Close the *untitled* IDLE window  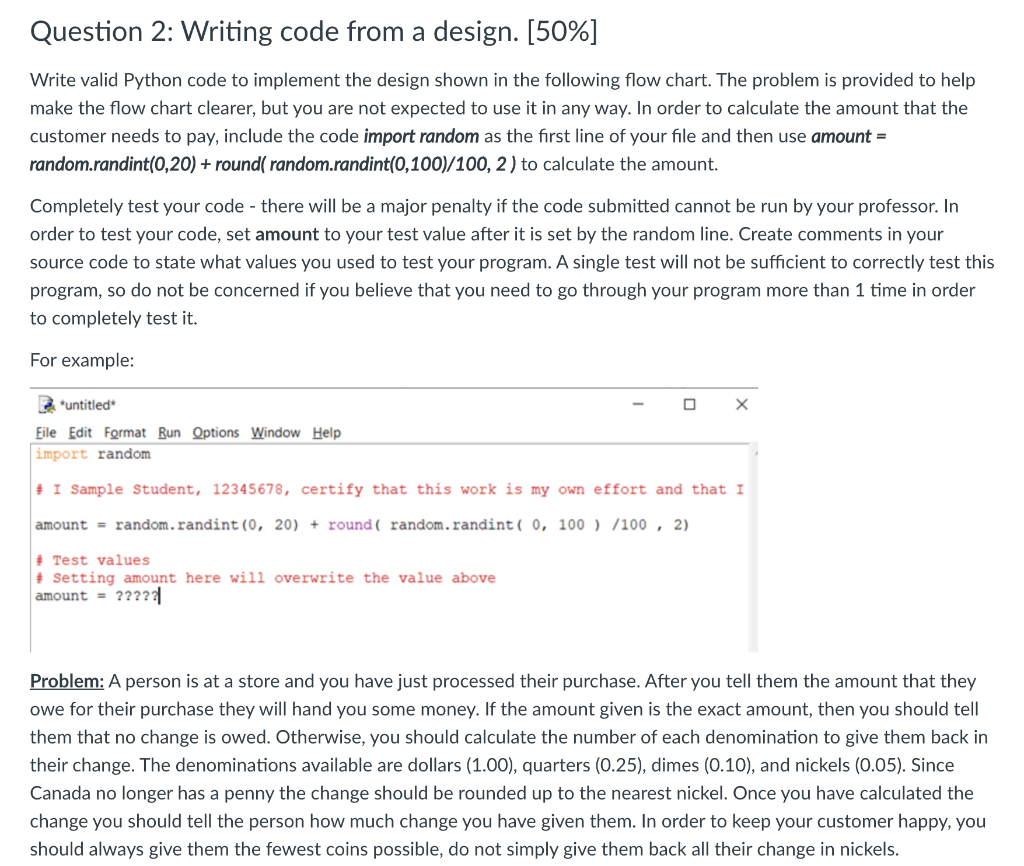[x=740, y=404]
